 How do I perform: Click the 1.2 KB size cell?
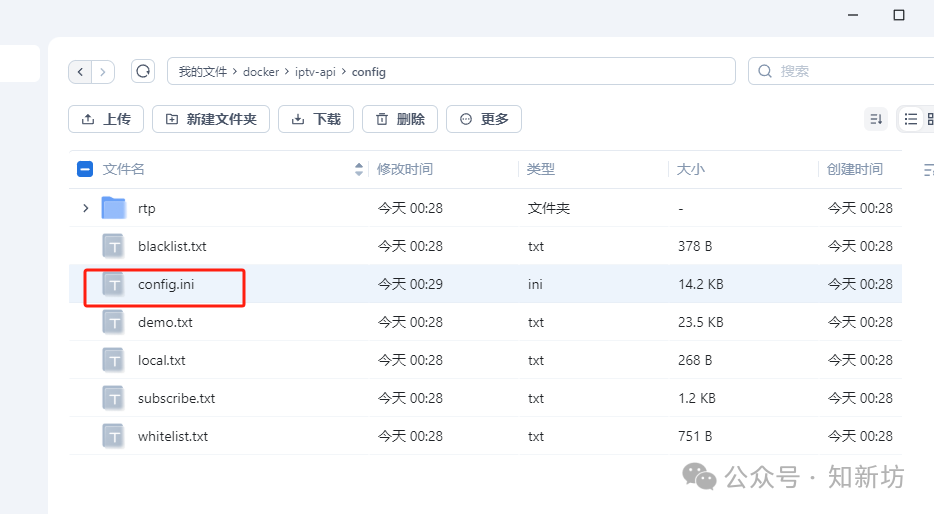click(696, 398)
